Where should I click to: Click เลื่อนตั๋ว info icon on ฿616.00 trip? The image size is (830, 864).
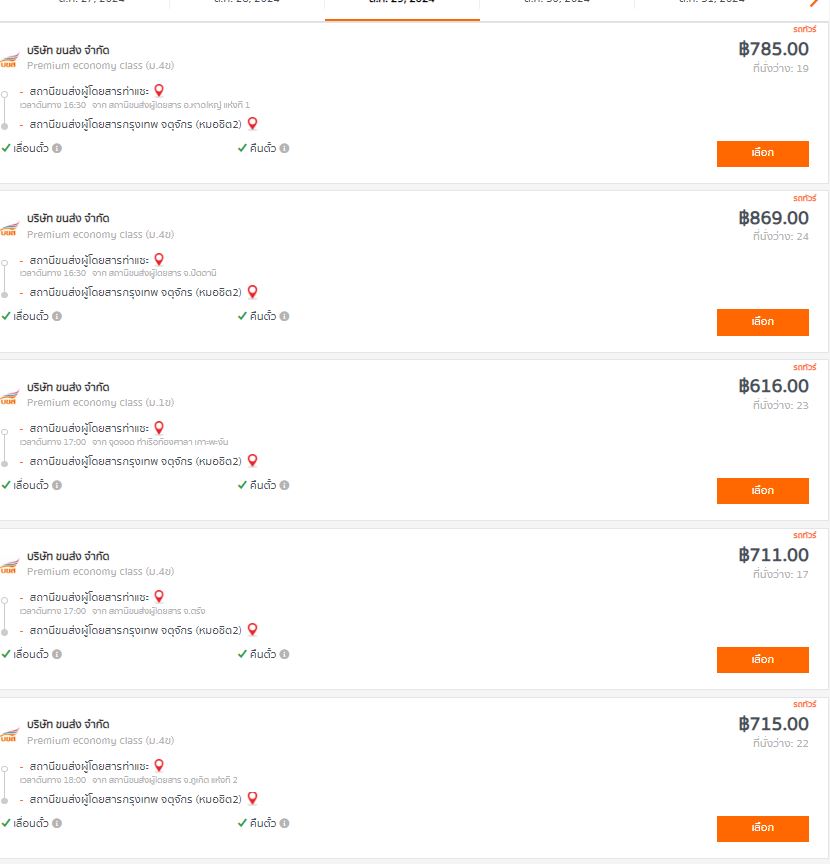pos(57,485)
